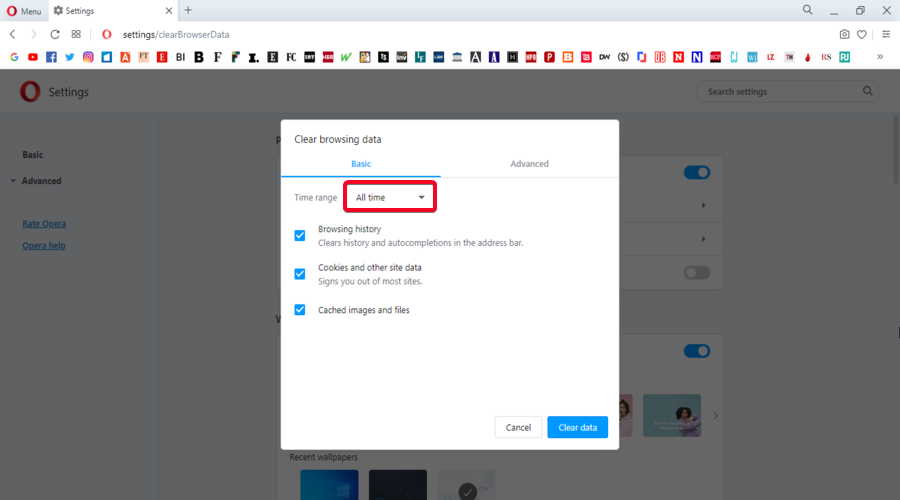Open the Time range dropdown
Viewport: 900px width, 500px height.
click(390, 198)
